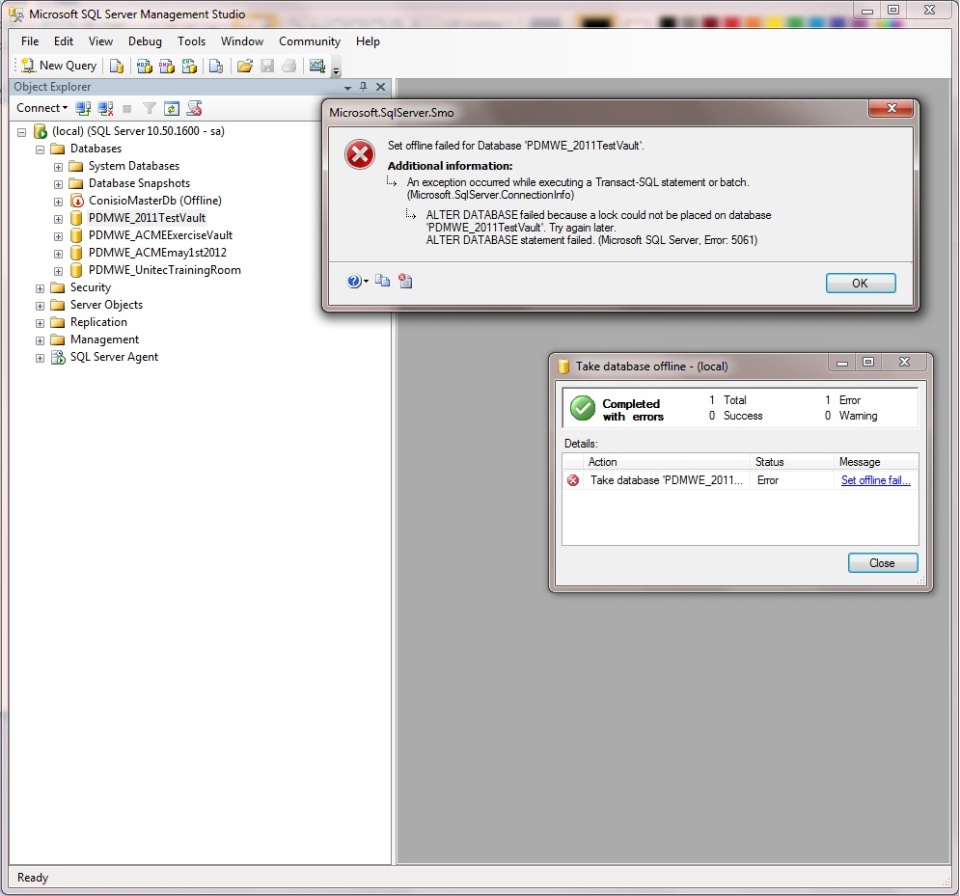The height and width of the screenshot is (896, 960).
Task: Open the Window menu
Action: [242, 41]
